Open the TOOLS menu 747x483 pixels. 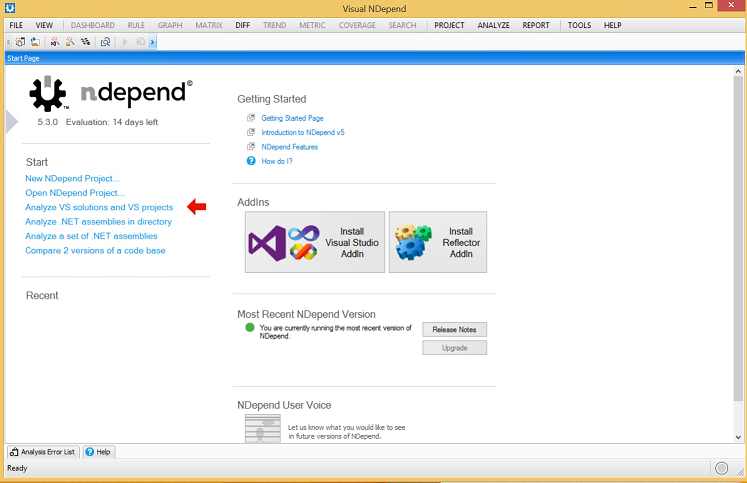[x=579, y=25]
